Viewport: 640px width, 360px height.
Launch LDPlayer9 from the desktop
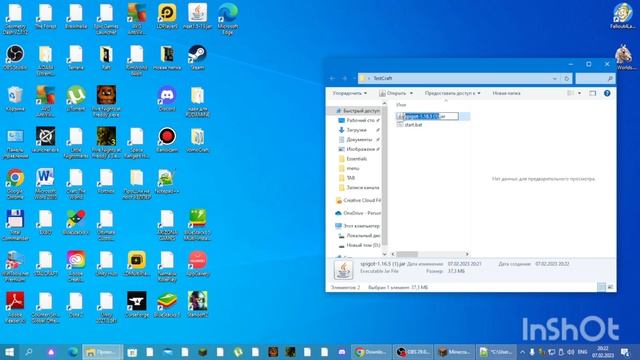(x=167, y=16)
